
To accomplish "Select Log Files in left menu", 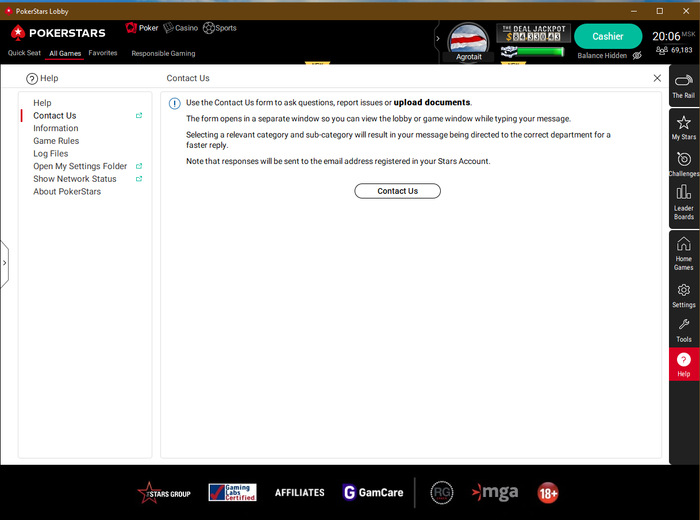I will click(x=51, y=154).
